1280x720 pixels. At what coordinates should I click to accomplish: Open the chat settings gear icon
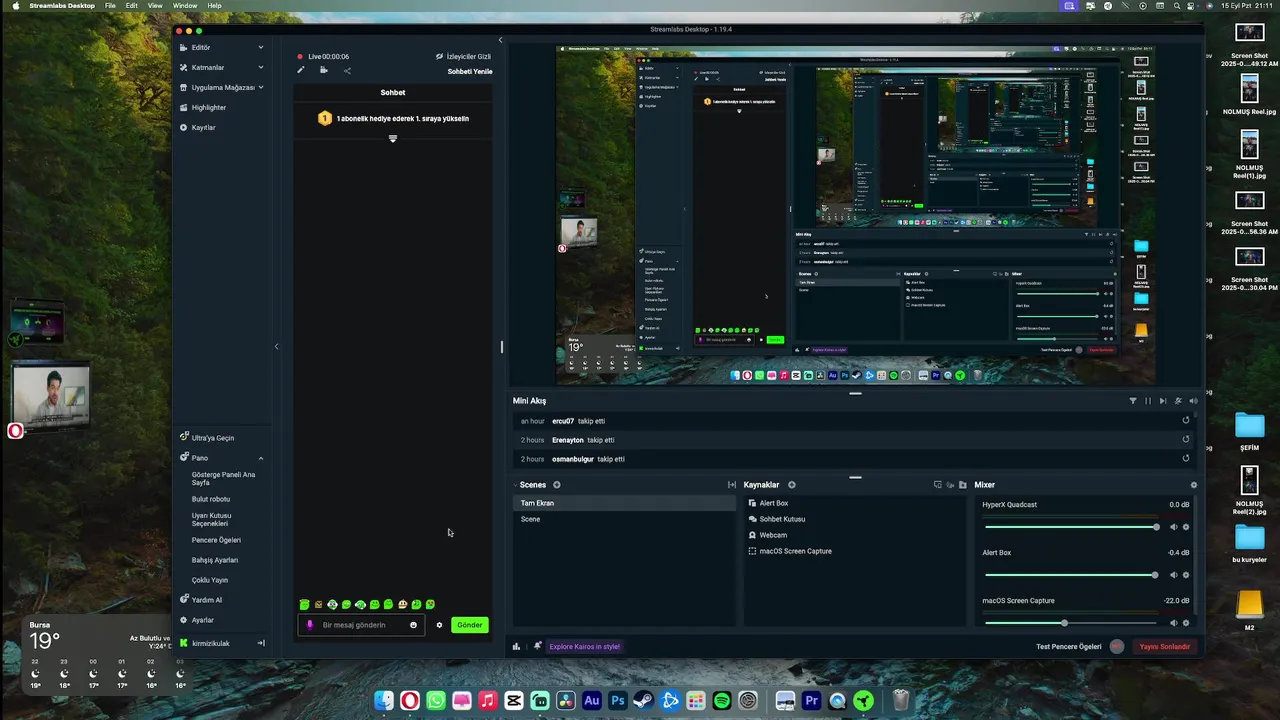(x=439, y=625)
